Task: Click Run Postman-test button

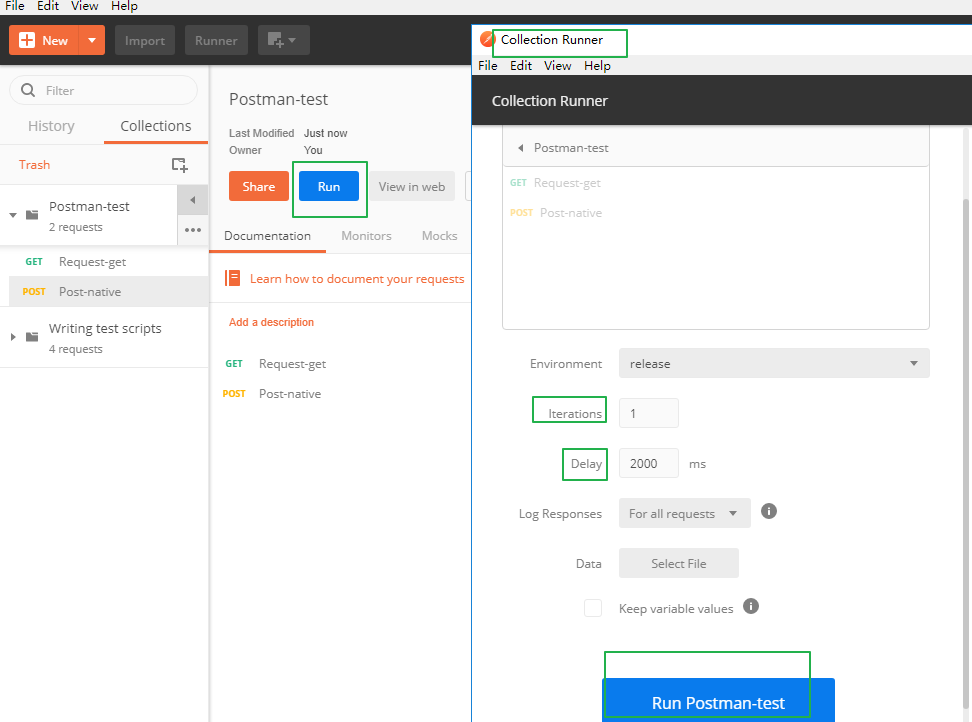Action: 718,701
